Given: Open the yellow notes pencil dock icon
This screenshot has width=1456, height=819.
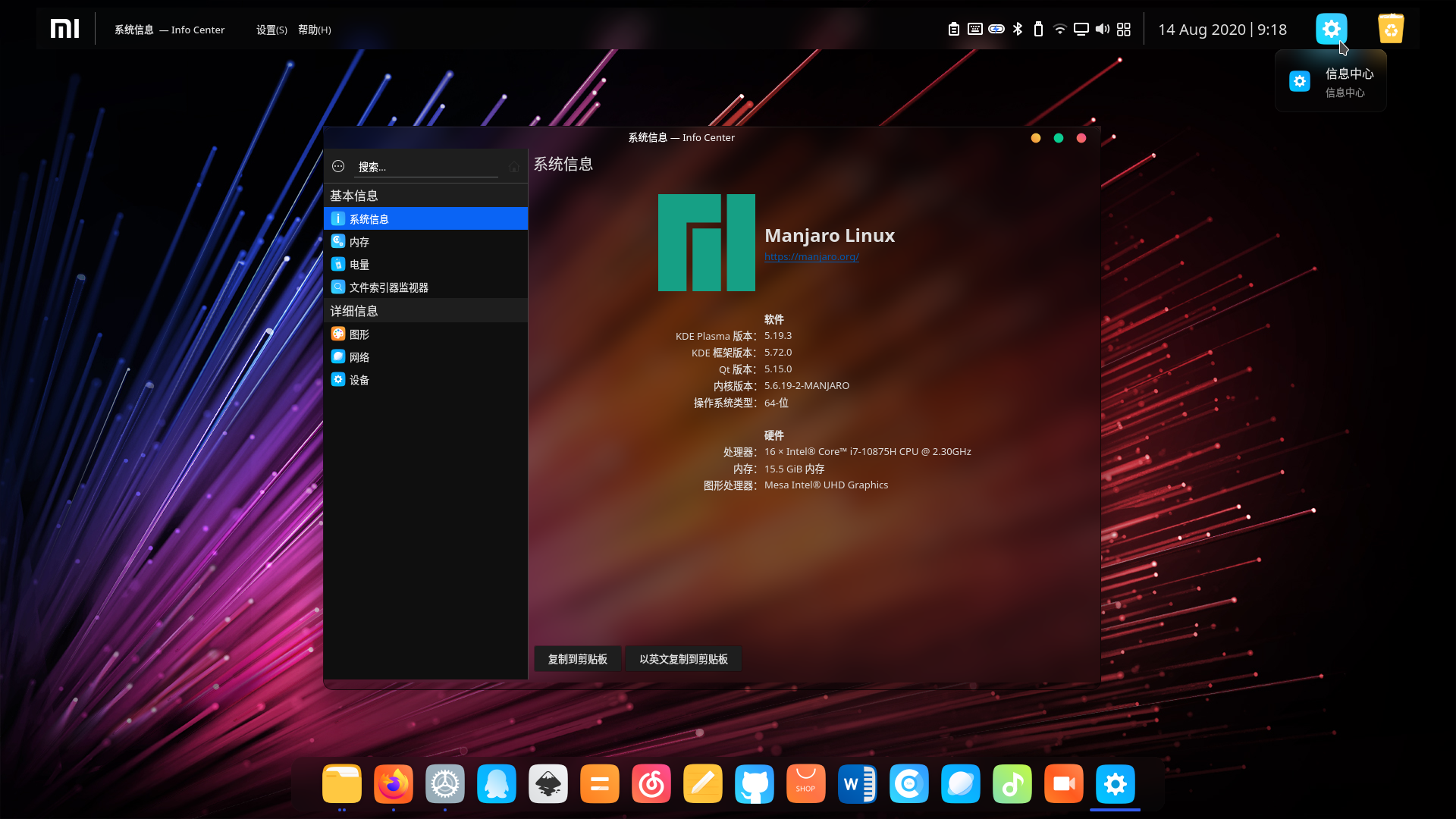Looking at the screenshot, I should (703, 783).
